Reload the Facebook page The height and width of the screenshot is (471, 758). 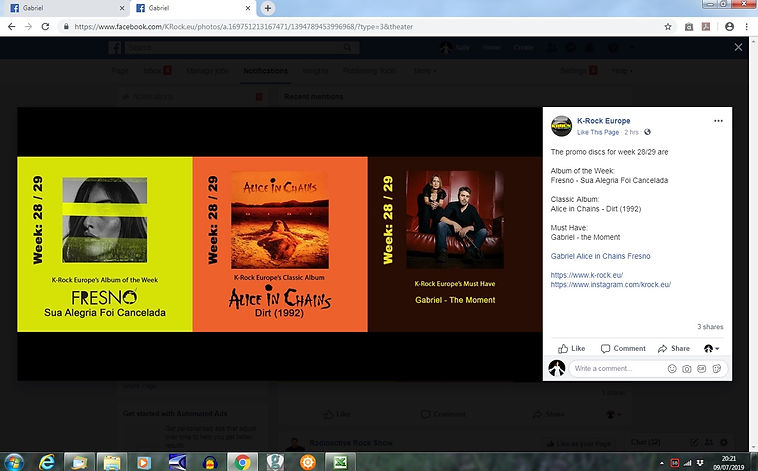coord(45,27)
